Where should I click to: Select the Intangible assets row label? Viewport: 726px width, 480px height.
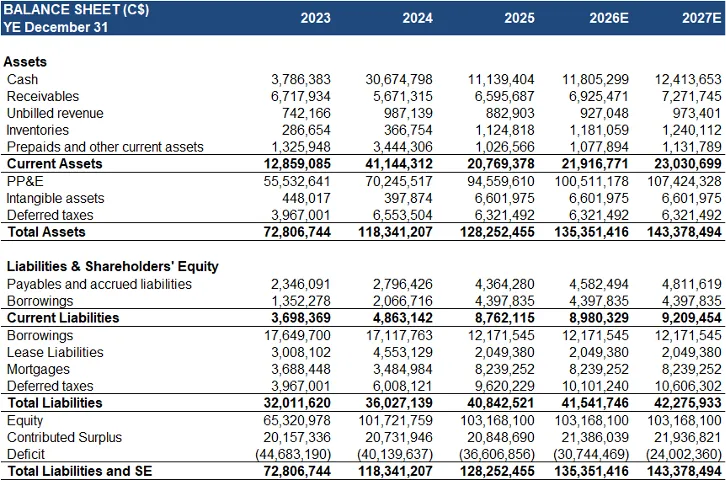[55, 198]
